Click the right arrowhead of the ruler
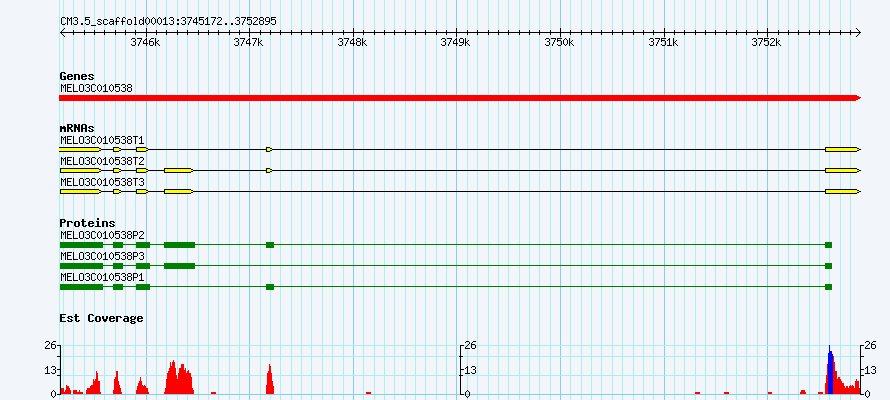The width and height of the screenshot is (890, 400). pos(858,32)
